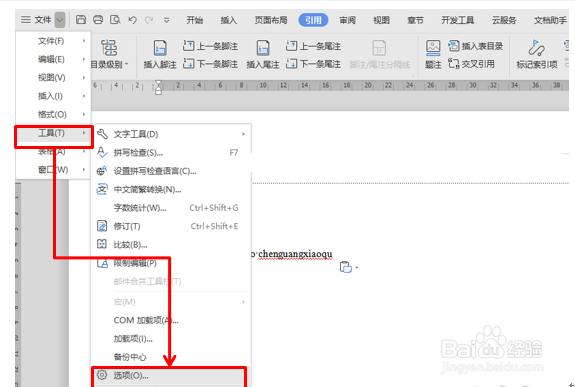This screenshot has height=387, width=575.
Task: Select the 引用 ribbon tab
Action: point(313,20)
